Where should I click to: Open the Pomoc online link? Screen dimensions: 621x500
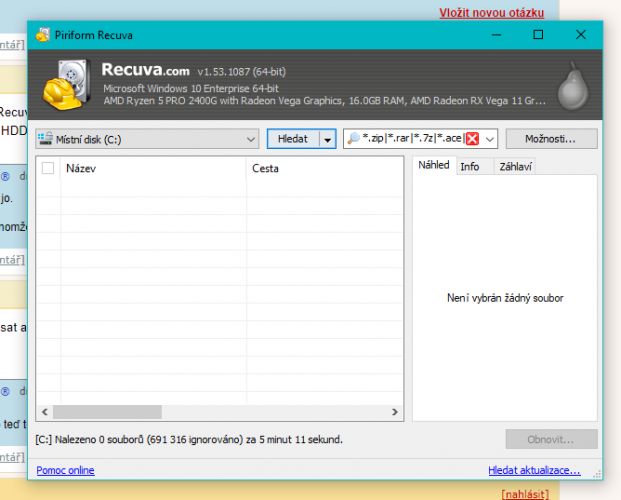(x=65, y=470)
